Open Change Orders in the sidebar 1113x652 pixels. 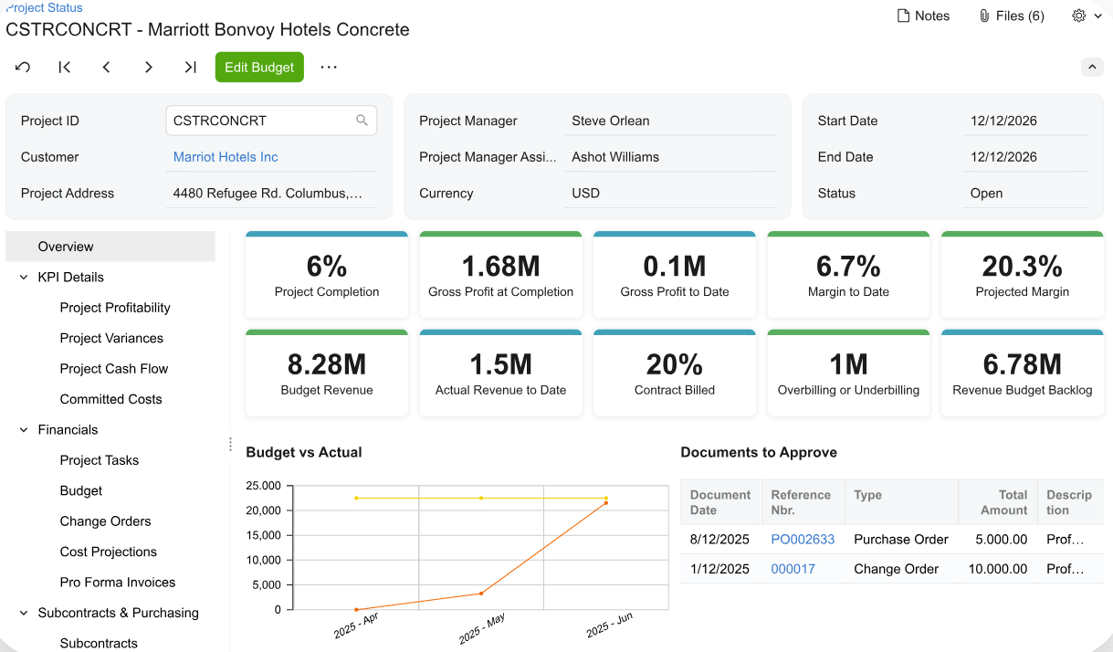click(x=105, y=521)
